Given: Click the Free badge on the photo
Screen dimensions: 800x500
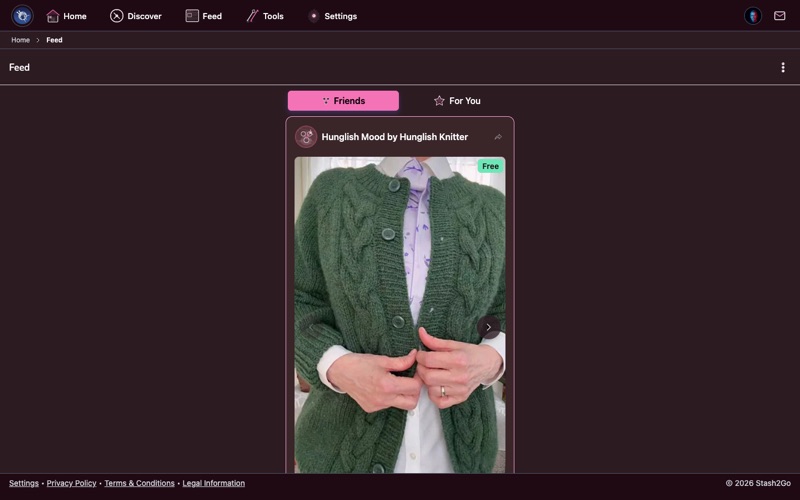Looking at the screenshot, I should point(490,166).
